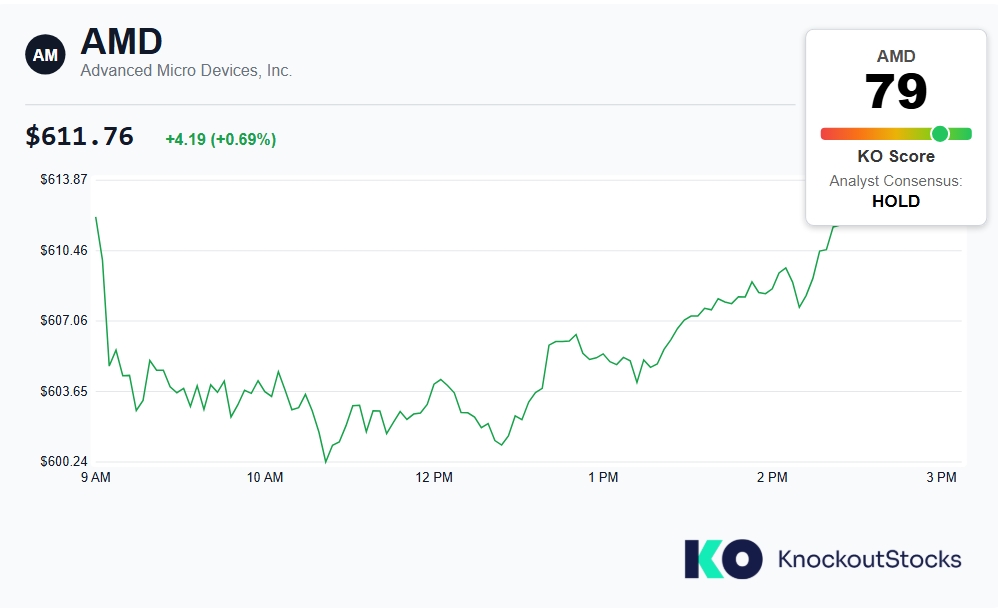Image resolution: width=998 pixels, height=611 pixels.
Task: Click the Advanced Micro Devices, Inc. company name
Action: pyautogui.click(x=186, y=71)
